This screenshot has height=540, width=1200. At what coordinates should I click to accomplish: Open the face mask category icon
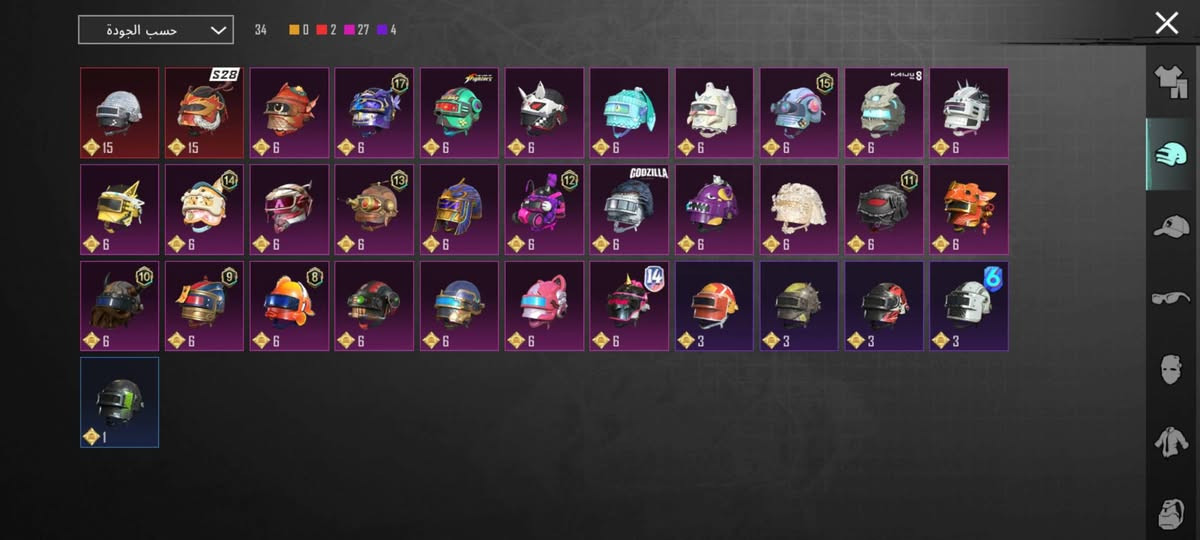(x=1171, y=369)
